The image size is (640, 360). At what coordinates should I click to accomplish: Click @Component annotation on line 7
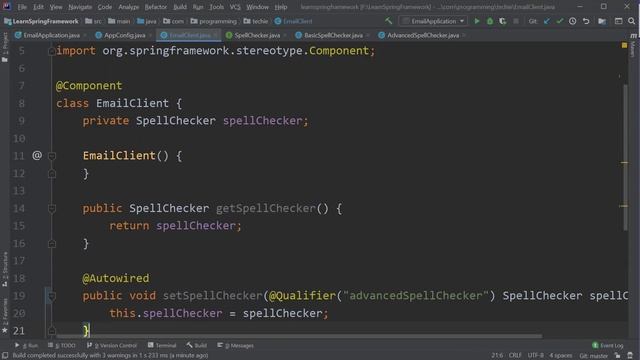point(89,86)
